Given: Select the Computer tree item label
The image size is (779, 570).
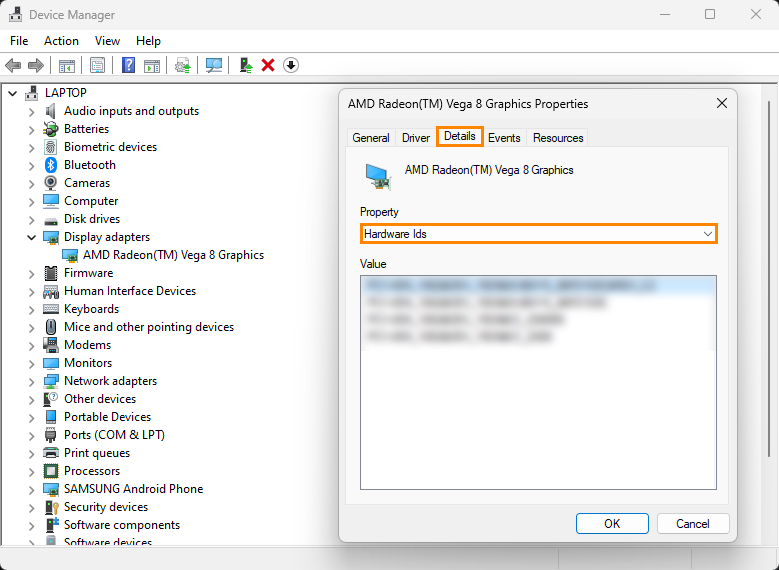Looking at the screenshot, I should 91,201.
